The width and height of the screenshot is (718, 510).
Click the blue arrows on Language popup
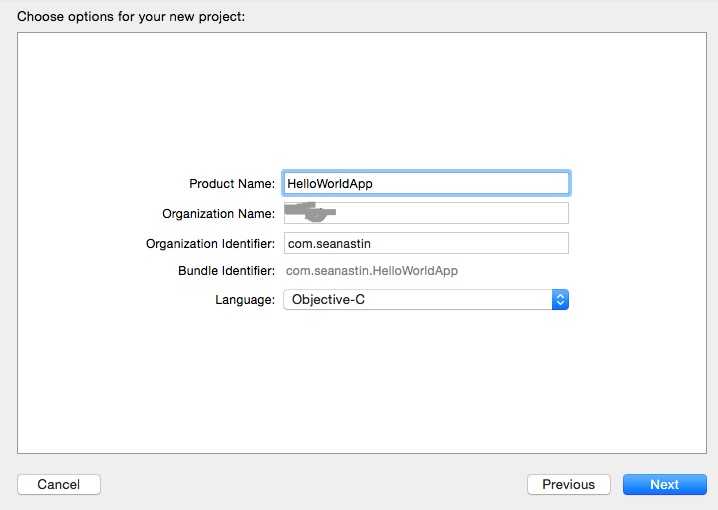[560, 300]
